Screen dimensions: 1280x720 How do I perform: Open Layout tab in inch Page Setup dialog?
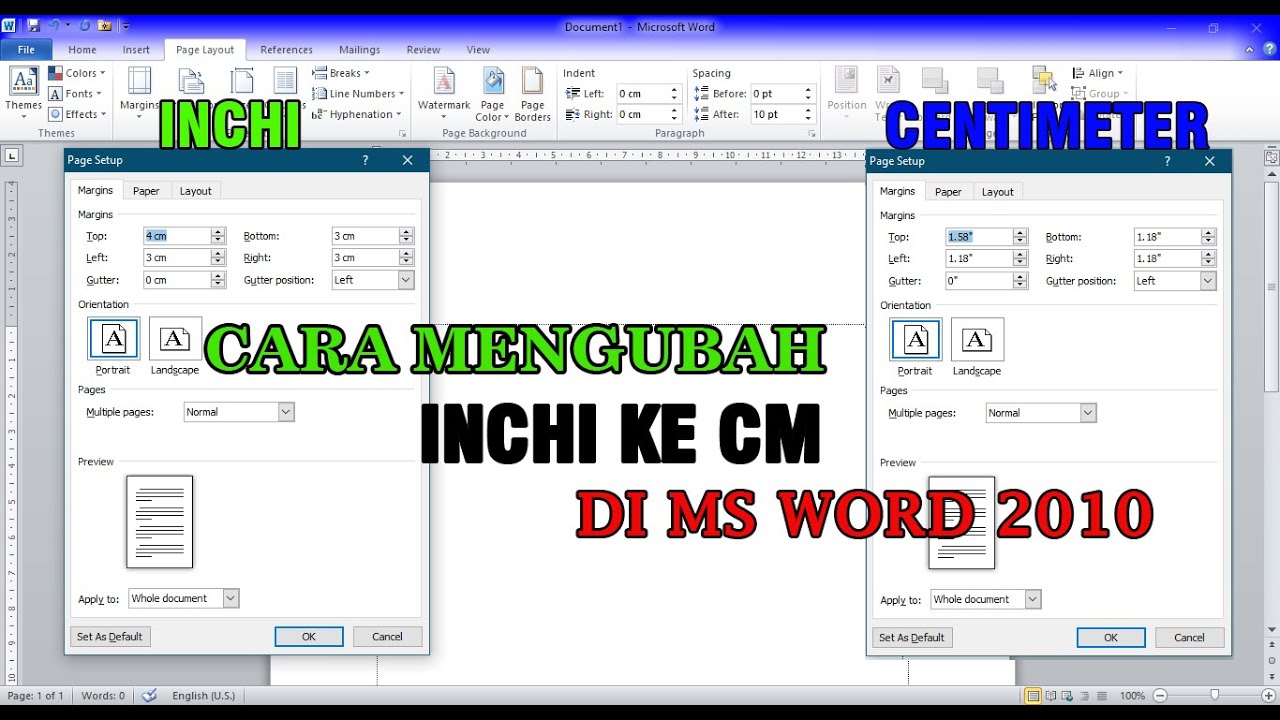(x=997, y=192)
